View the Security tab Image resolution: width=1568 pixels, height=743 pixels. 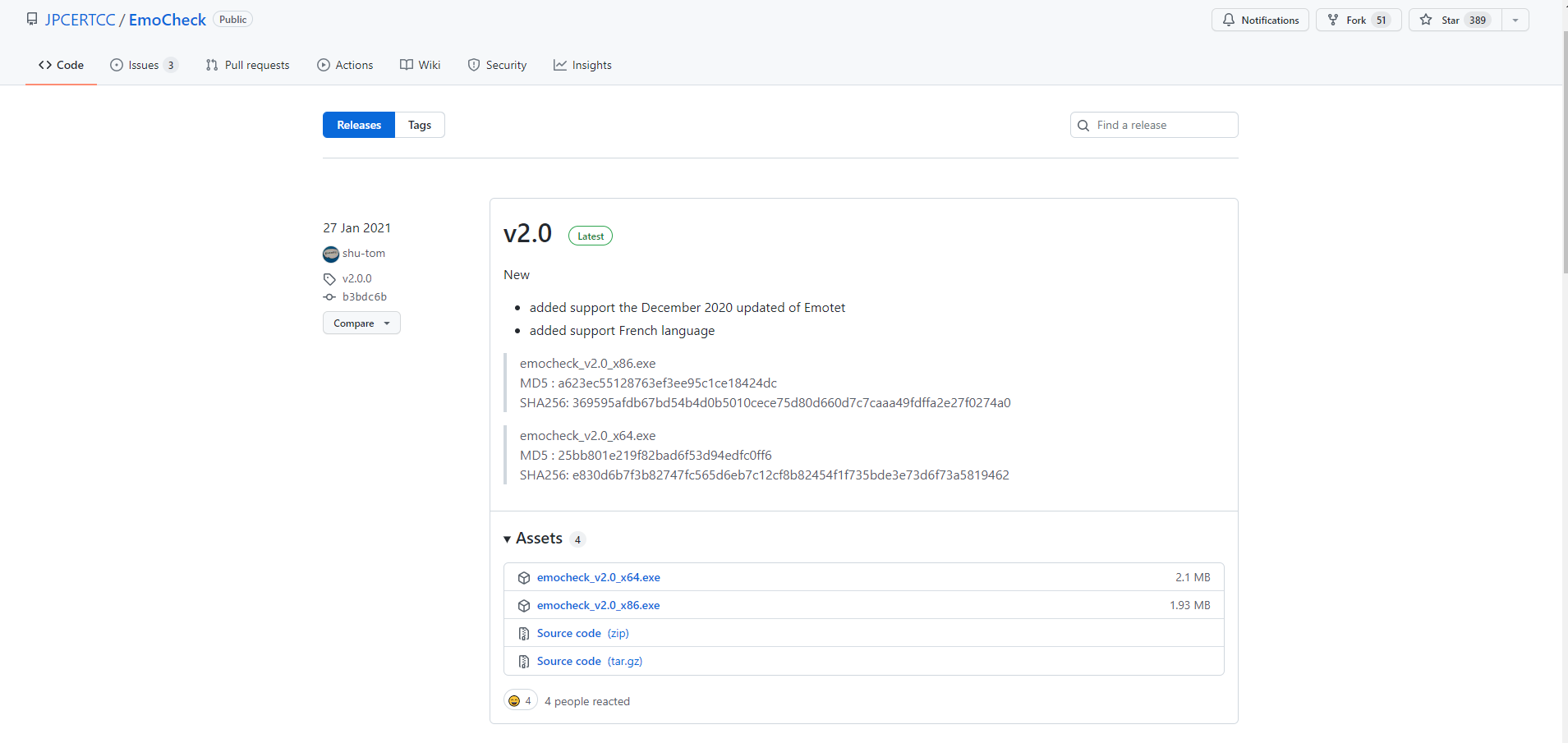pyautogui.click(x=497, y=65)
